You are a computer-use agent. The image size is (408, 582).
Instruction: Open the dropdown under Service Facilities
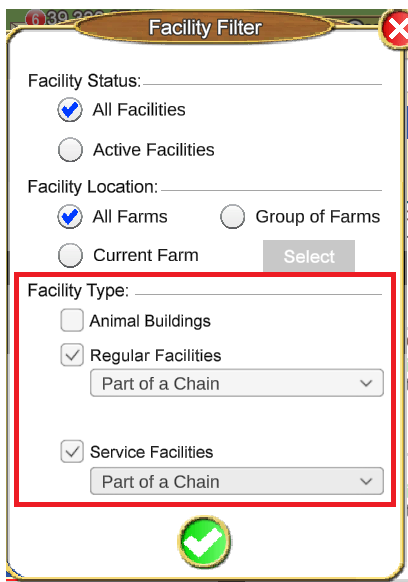tap(237, 481)
